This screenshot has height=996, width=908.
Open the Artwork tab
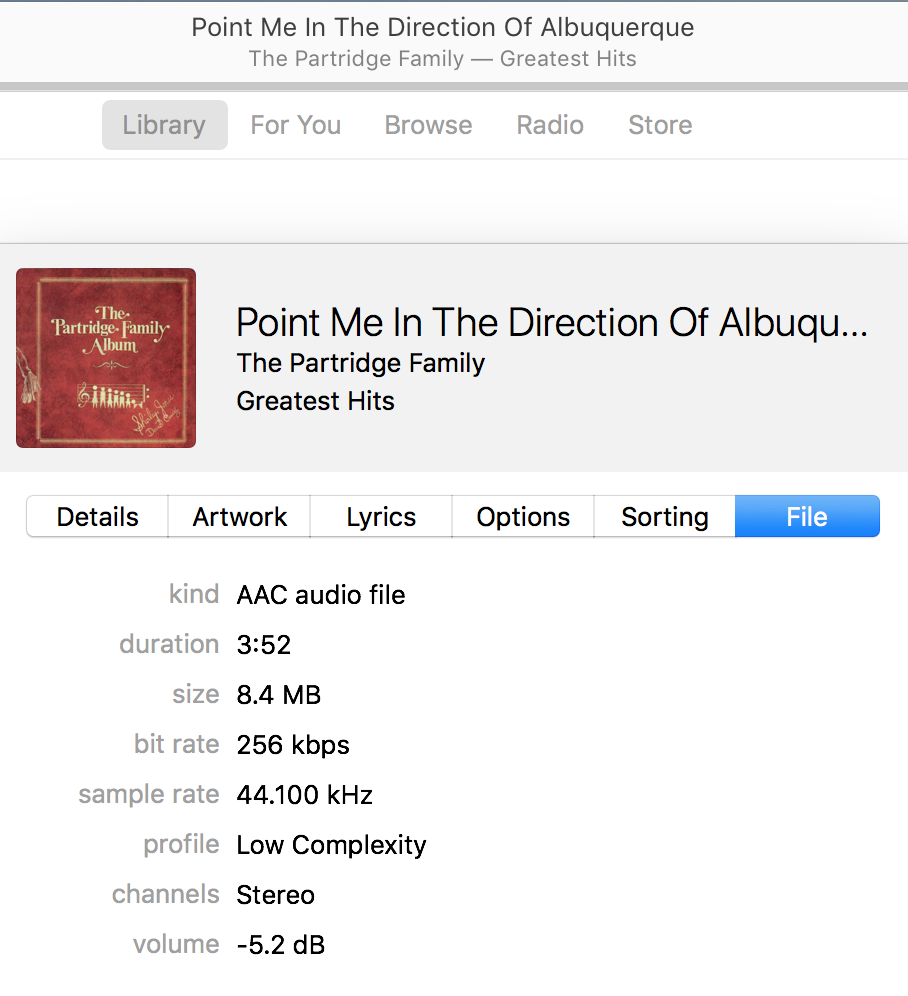pyautogui.click(x=240, y=517)
